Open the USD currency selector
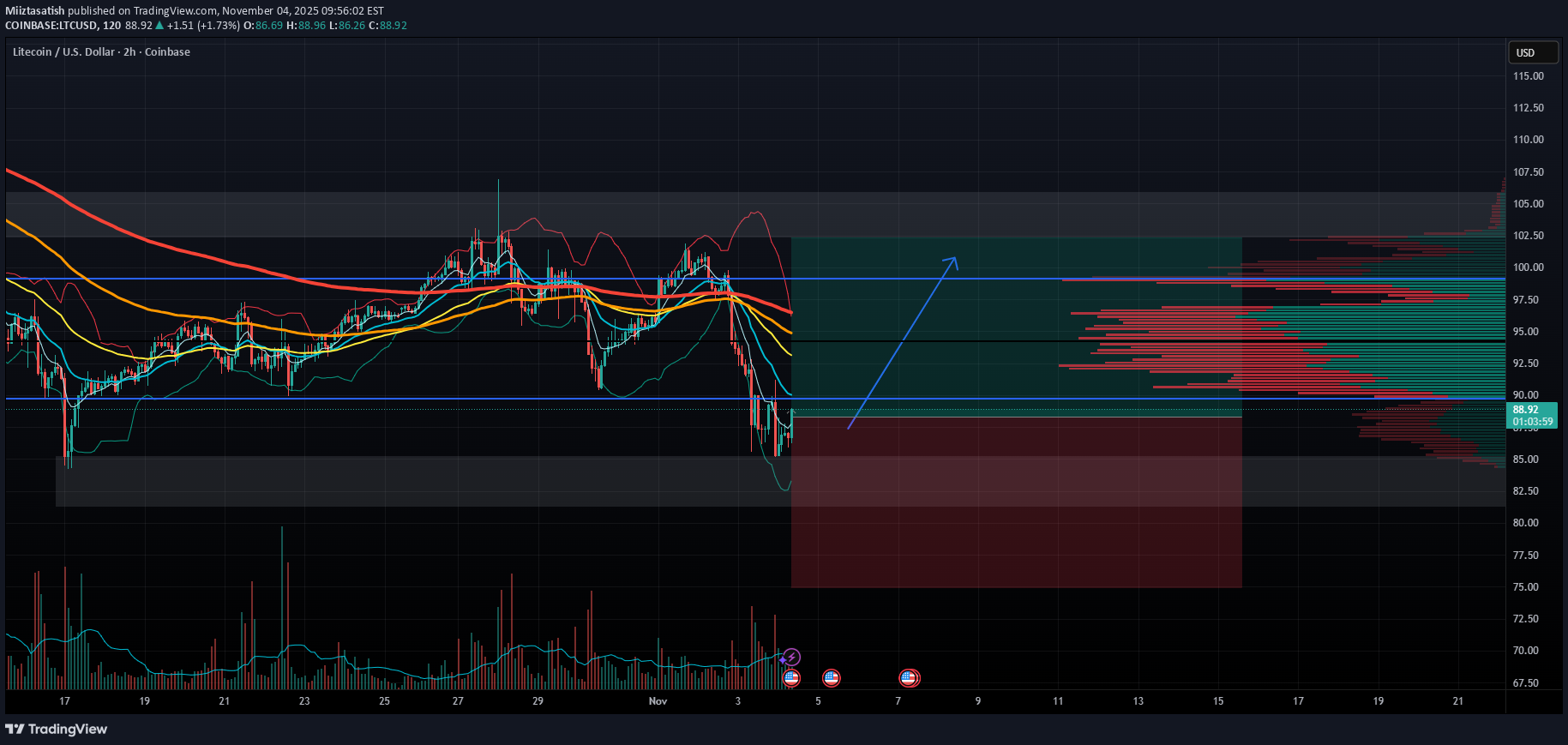 point(1533,52)
